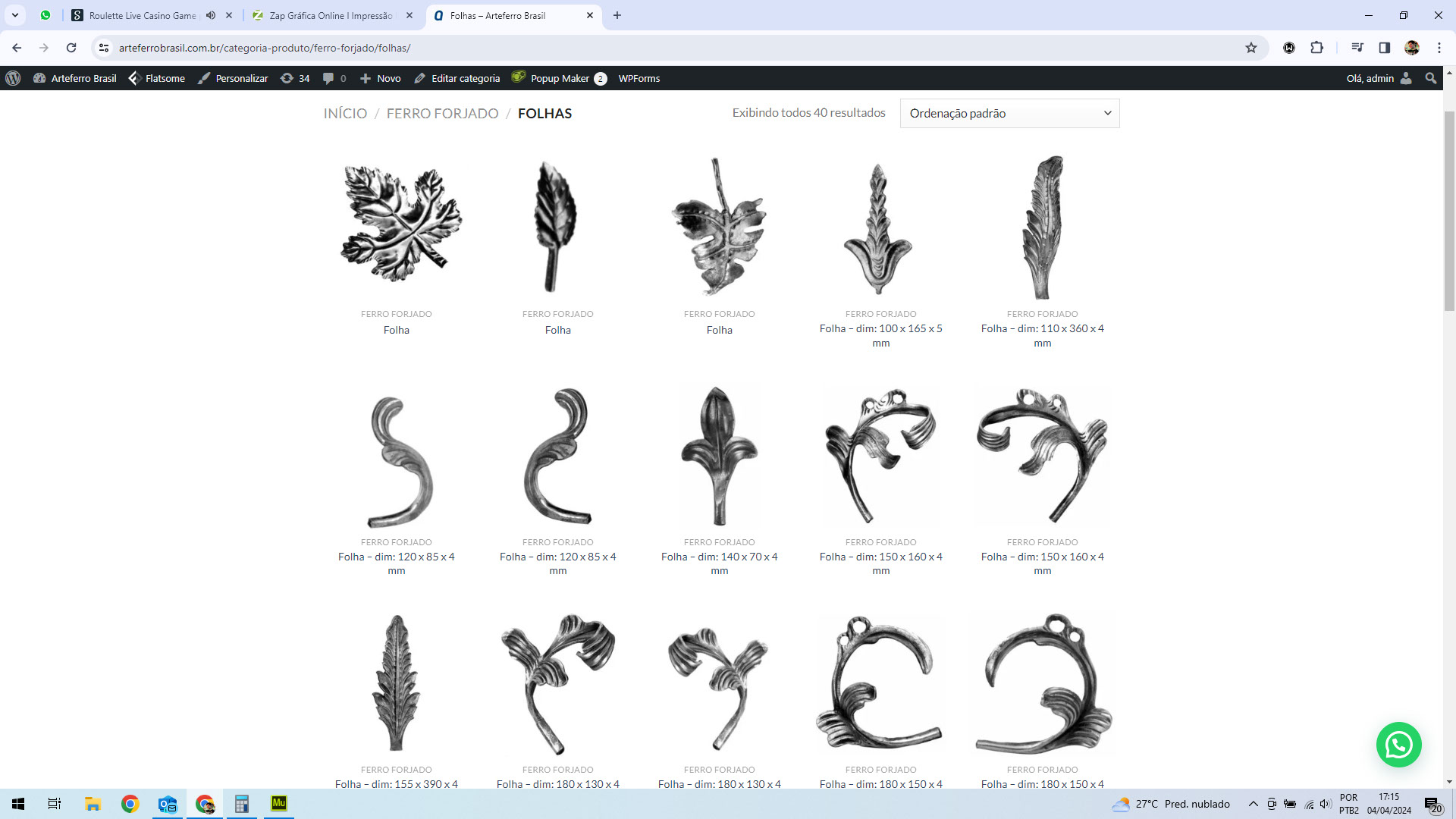Open the Chrome extensions puzzle icon
The width and height of the screenshot is (1456, 819).
[x=1317, y=48]
